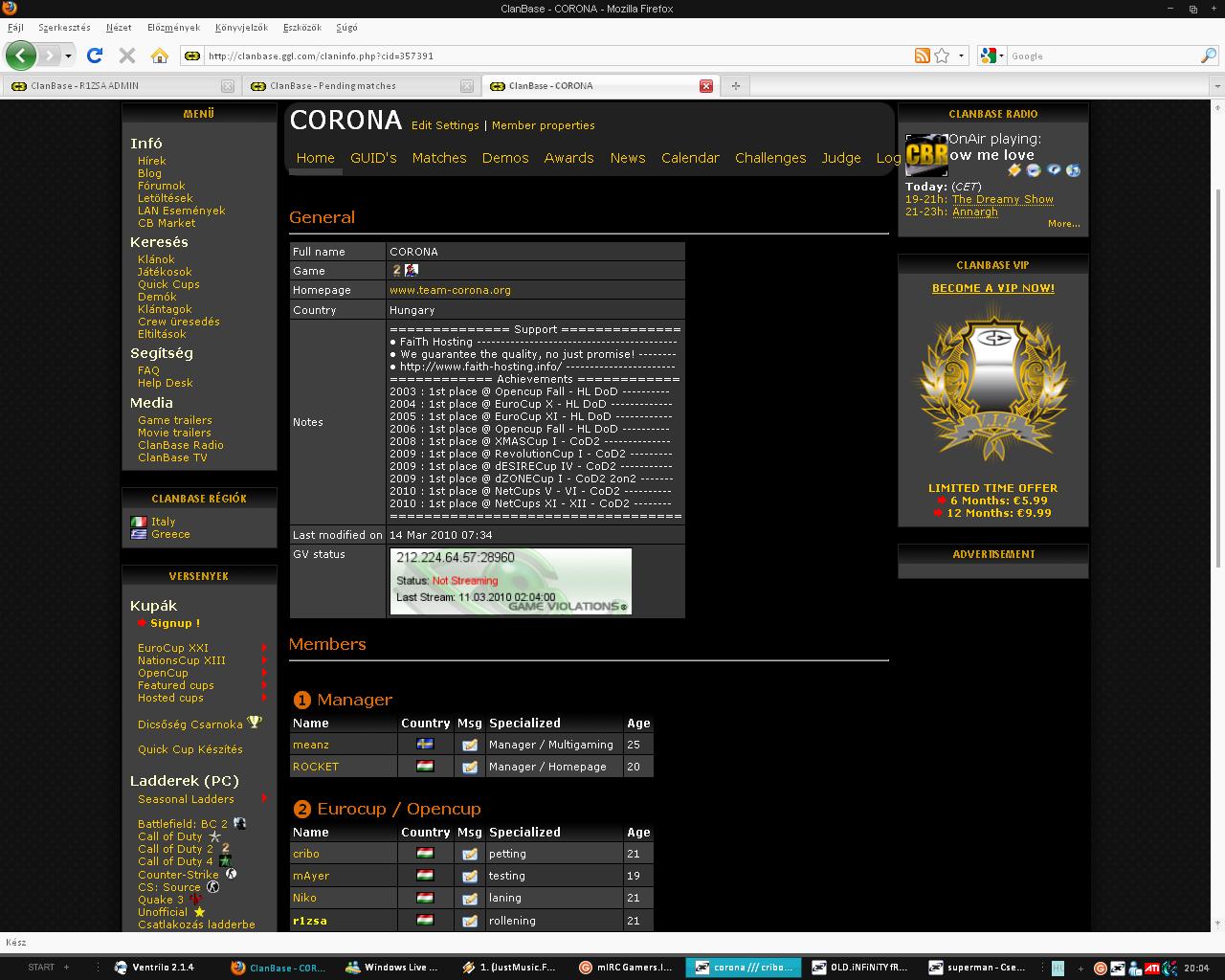The image size is (1225, 980).
Task: Expand the Seasonal Ladders submenu arrow
Action: point(264,799)
